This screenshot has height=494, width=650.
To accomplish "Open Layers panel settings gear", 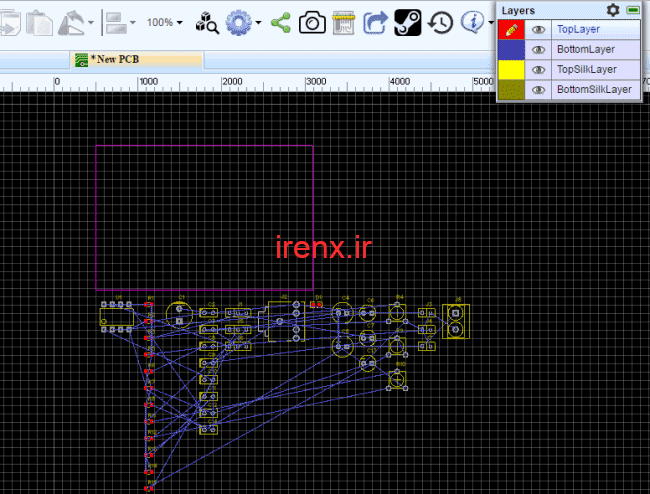I will (613, 10).
